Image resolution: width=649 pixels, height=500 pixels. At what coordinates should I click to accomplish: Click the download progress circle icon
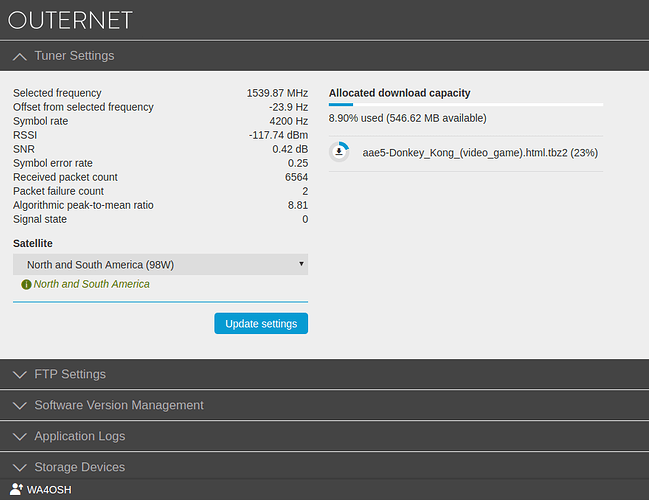[x=339, y=152]
